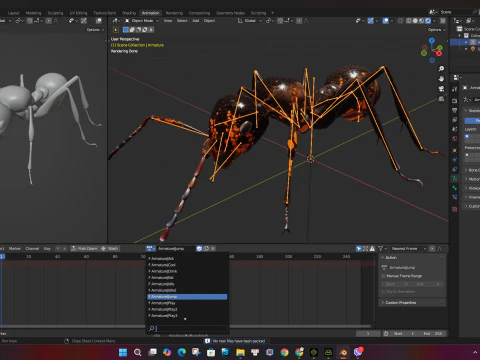Switch to rendered viewport shading
This screenshot has height=360, width=480.
click(x=428, y=21)
